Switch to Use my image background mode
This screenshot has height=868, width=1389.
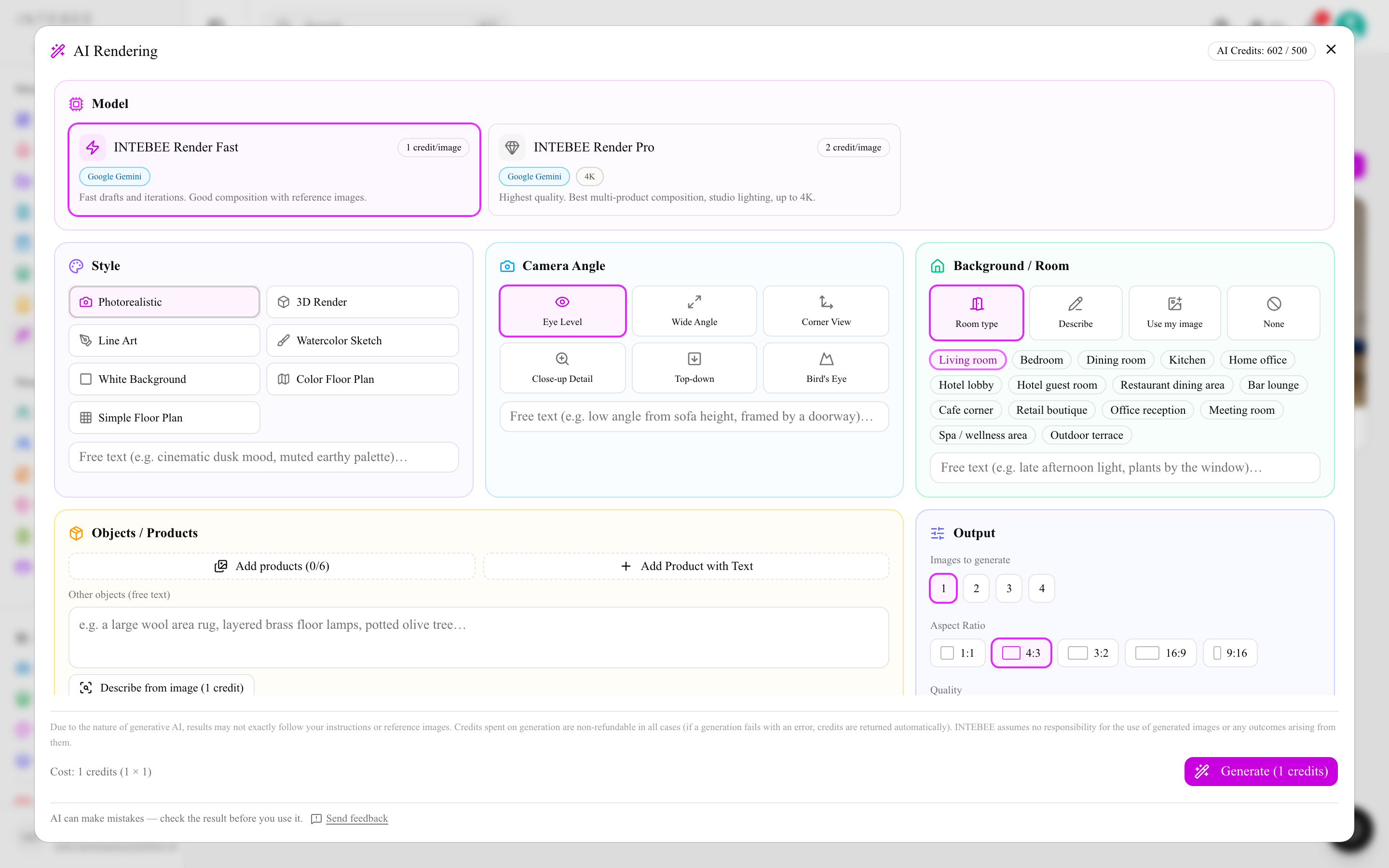[x=1174, y=313]
